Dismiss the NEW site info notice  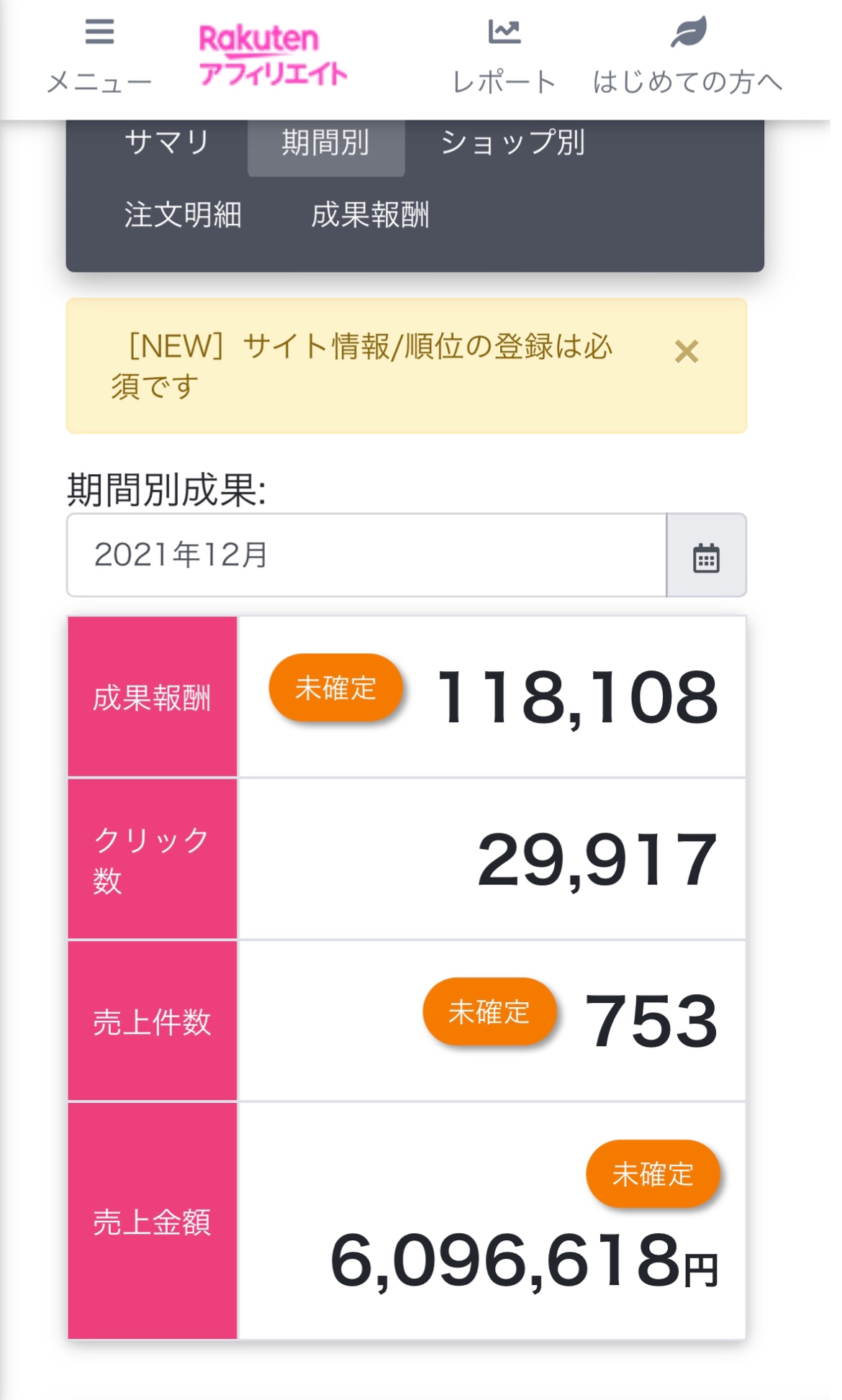tap(687, 352)
